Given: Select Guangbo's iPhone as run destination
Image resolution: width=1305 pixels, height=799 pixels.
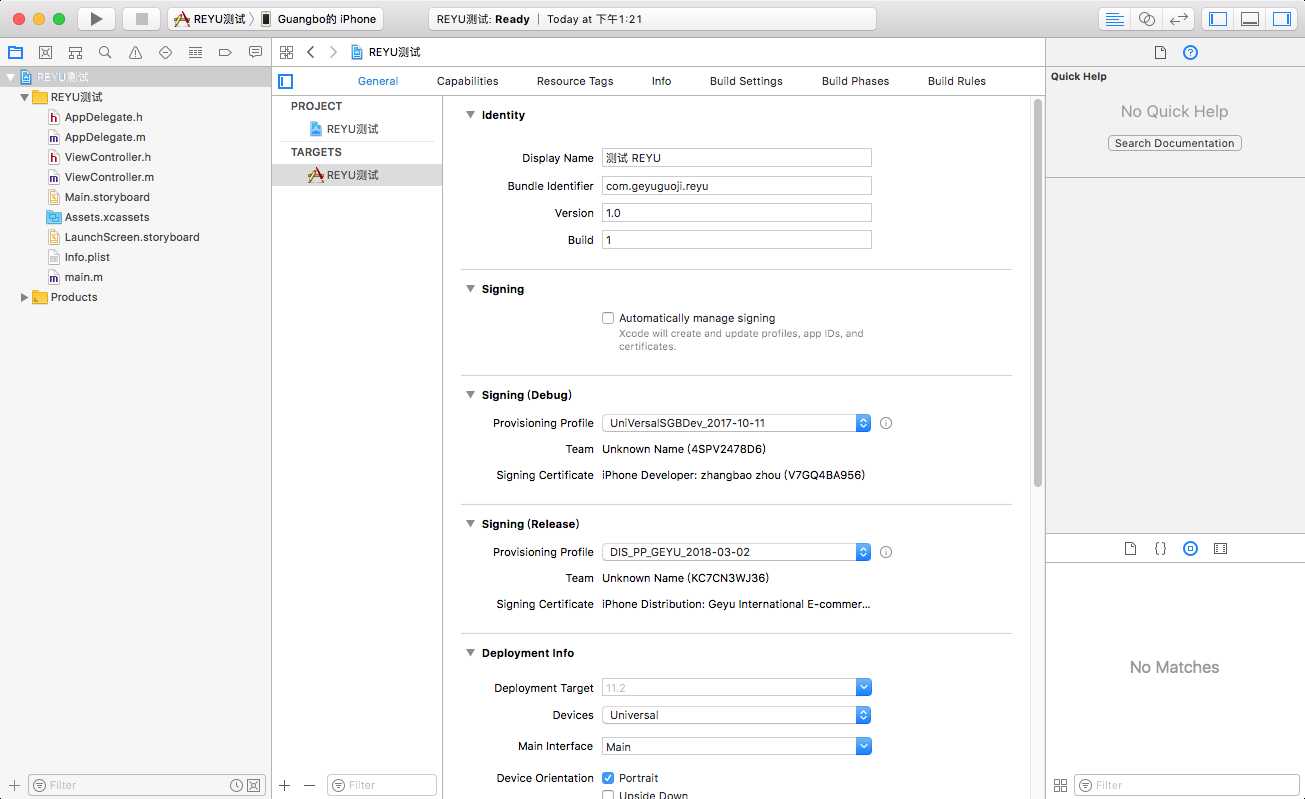Looking at the screenshot, I should pyautogui.click(x=318, y=19).
